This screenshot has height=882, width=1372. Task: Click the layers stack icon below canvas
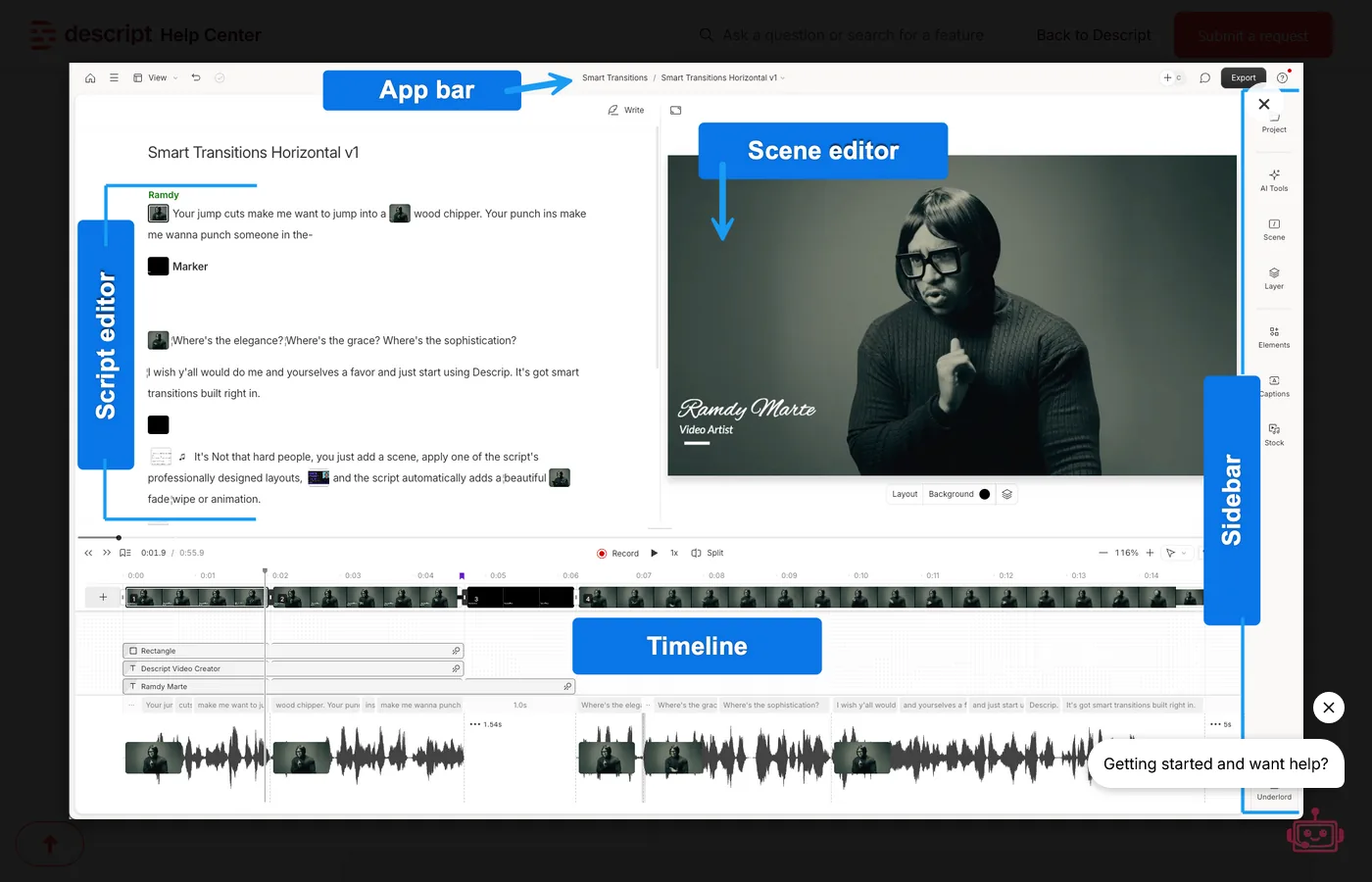1006,494
